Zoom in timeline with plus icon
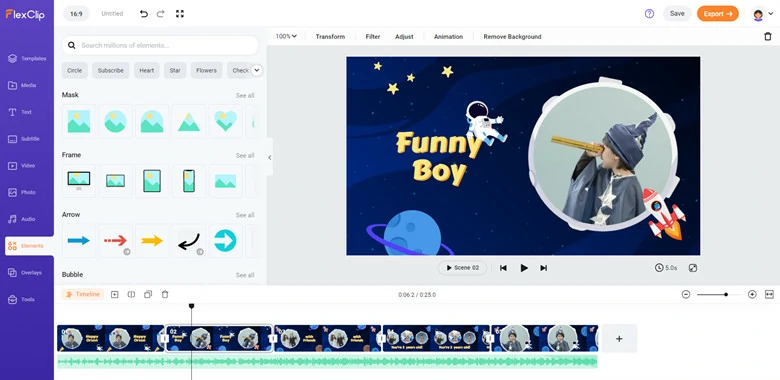The image size is (780, 380). coord(752,294)
